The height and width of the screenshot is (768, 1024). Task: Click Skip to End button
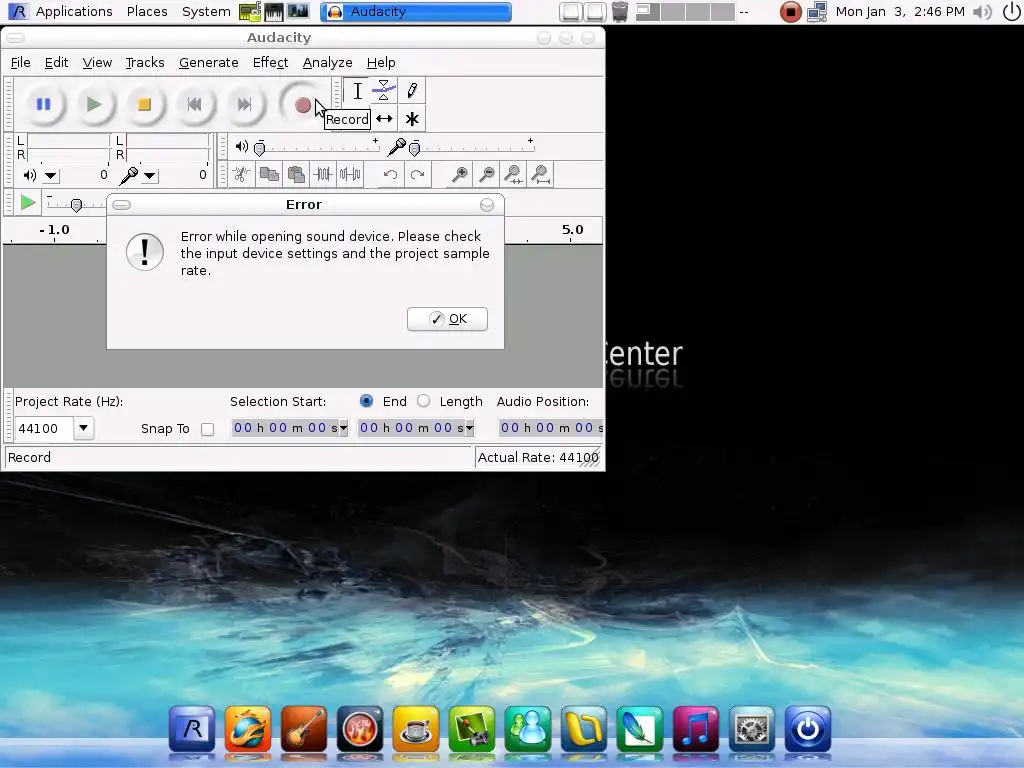pyautogui.click(x=244, y=104)
